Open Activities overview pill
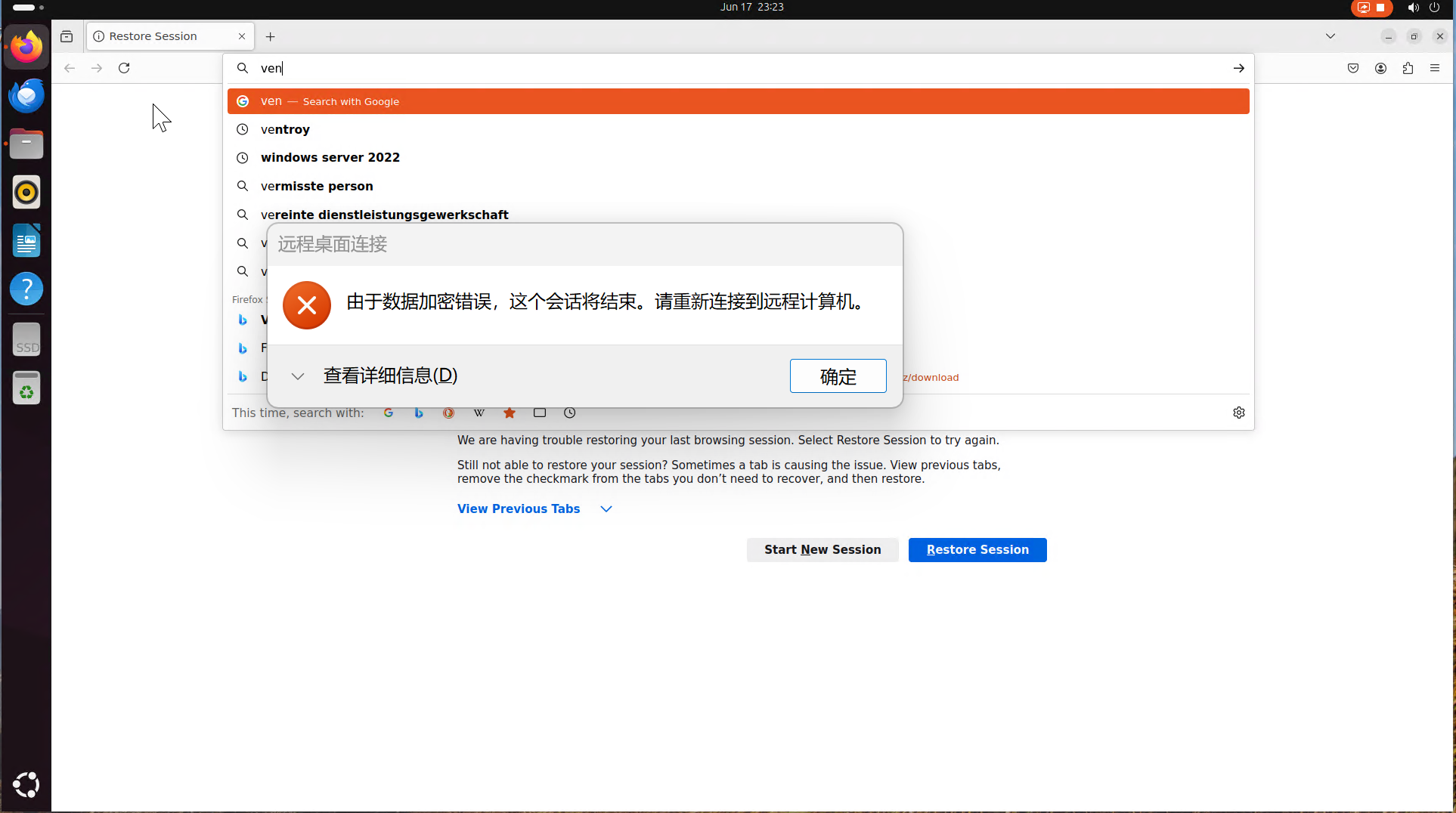Image resolution: width=1456 pixels, height=813 pixels. [28, 7]
